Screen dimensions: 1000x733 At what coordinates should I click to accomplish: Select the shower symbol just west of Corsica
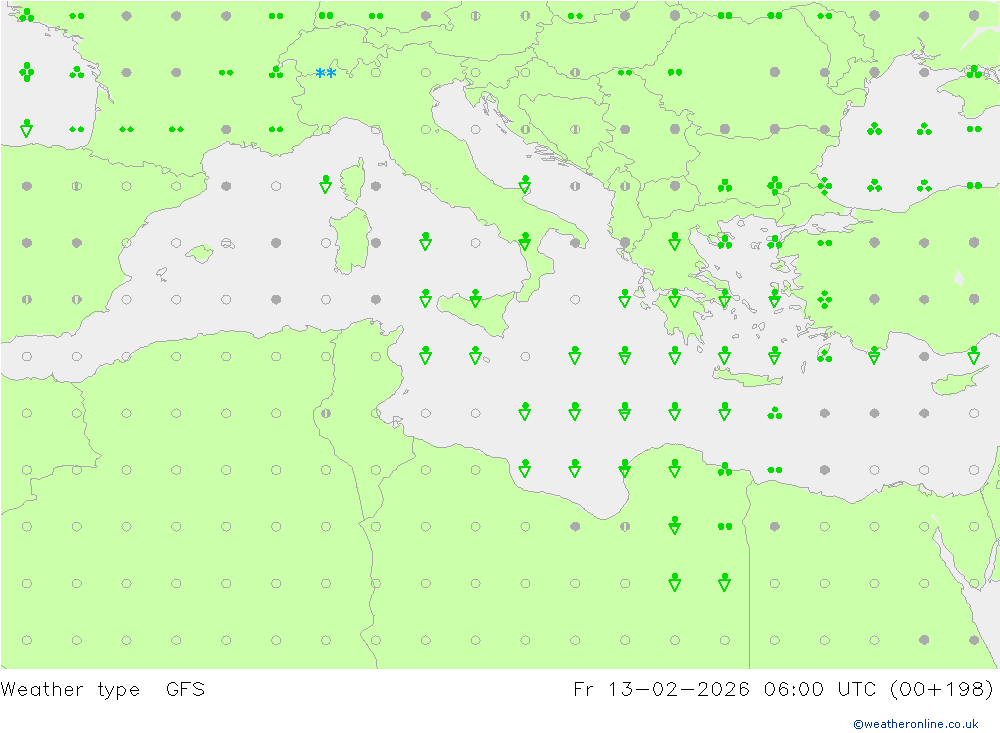coord(325,184)
